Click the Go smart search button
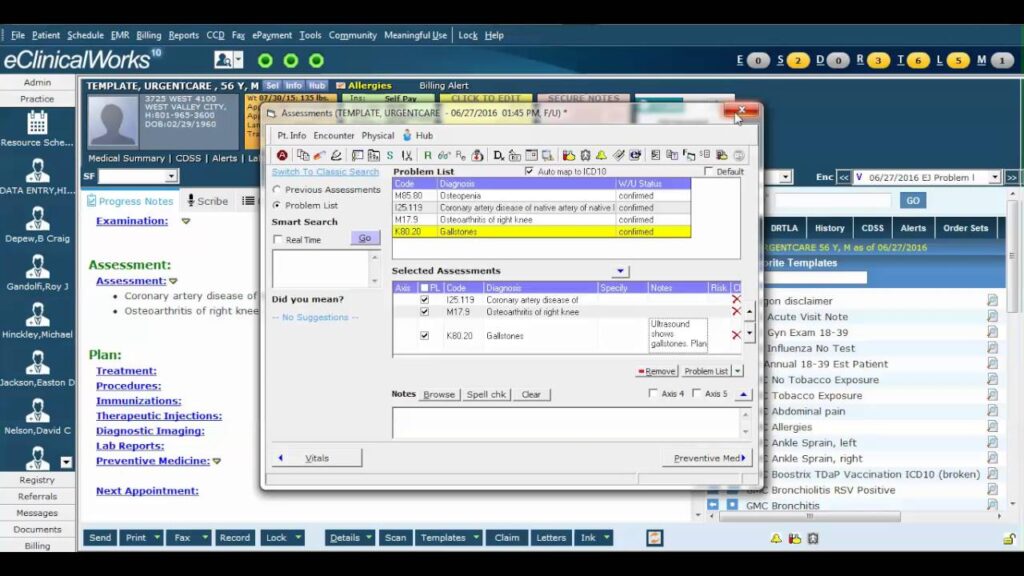 tap(364, 238)
